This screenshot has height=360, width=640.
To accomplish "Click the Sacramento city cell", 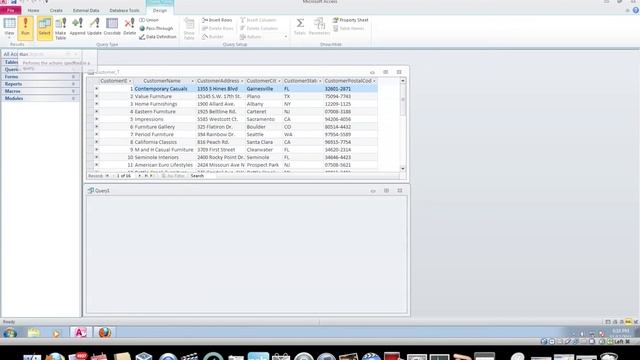I will [x=264, y=119].
